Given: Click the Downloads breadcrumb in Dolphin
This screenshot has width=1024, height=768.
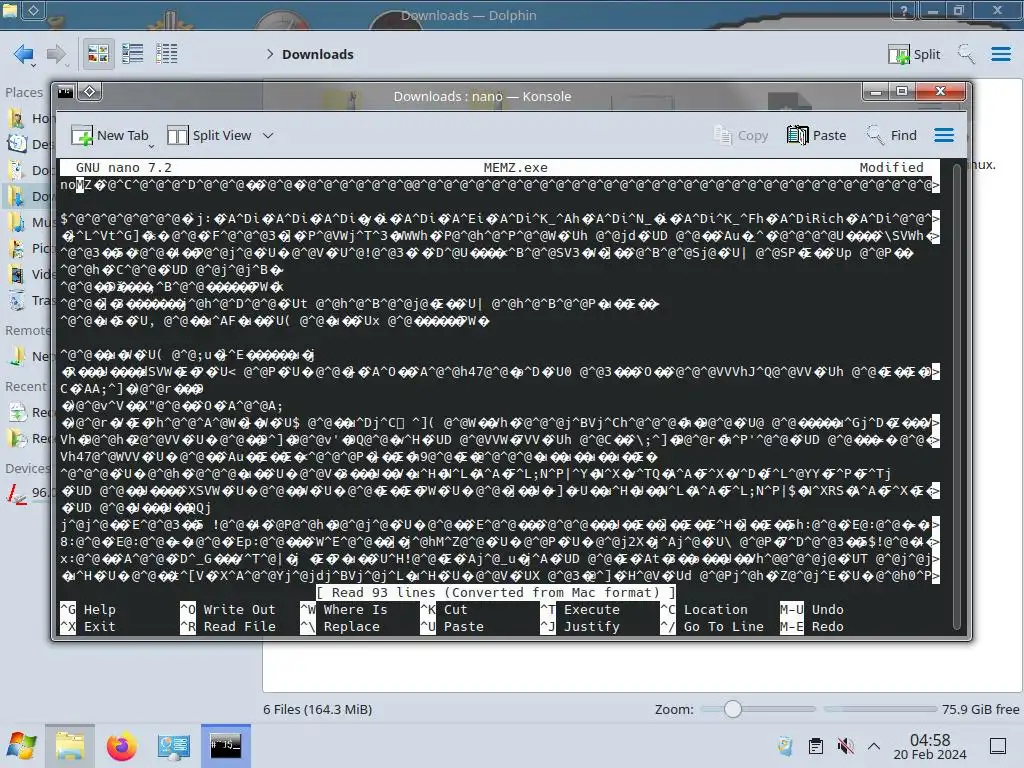Looking at the screenshot, I should [x=317, y=55].
